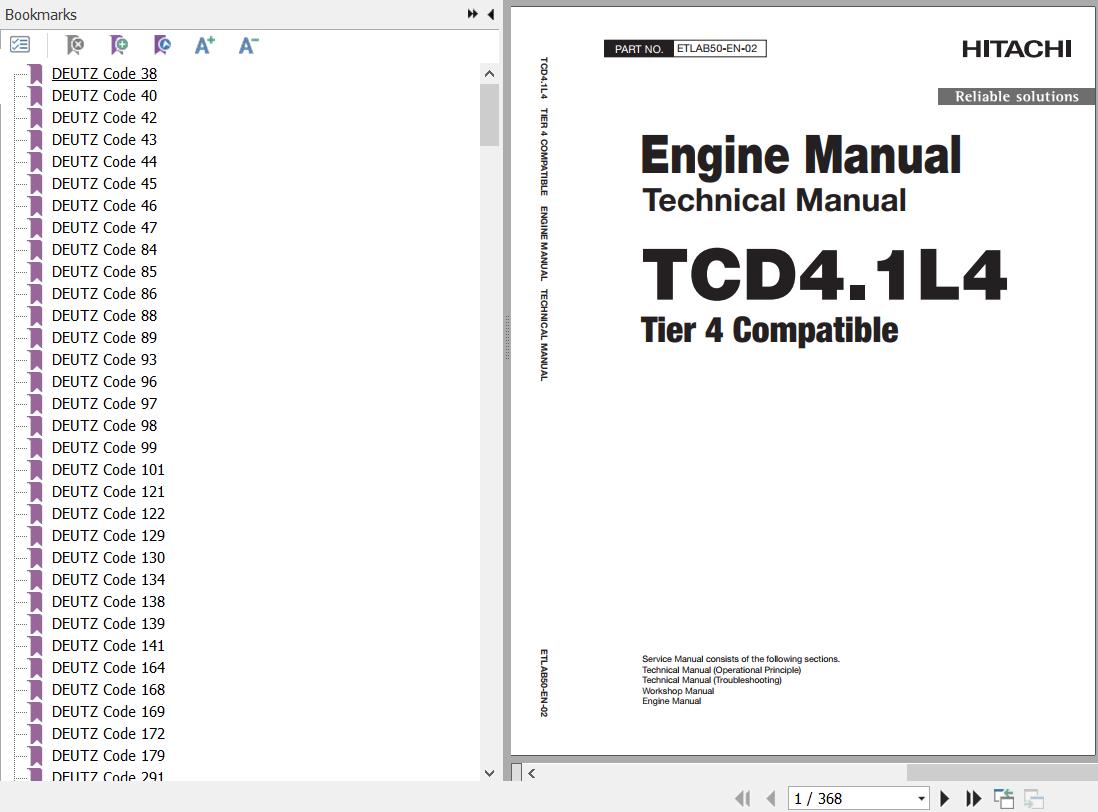Open bookmark DEUTZ Code 85
This screenshot has height=812, width=1098.
[x=104, y=272]
